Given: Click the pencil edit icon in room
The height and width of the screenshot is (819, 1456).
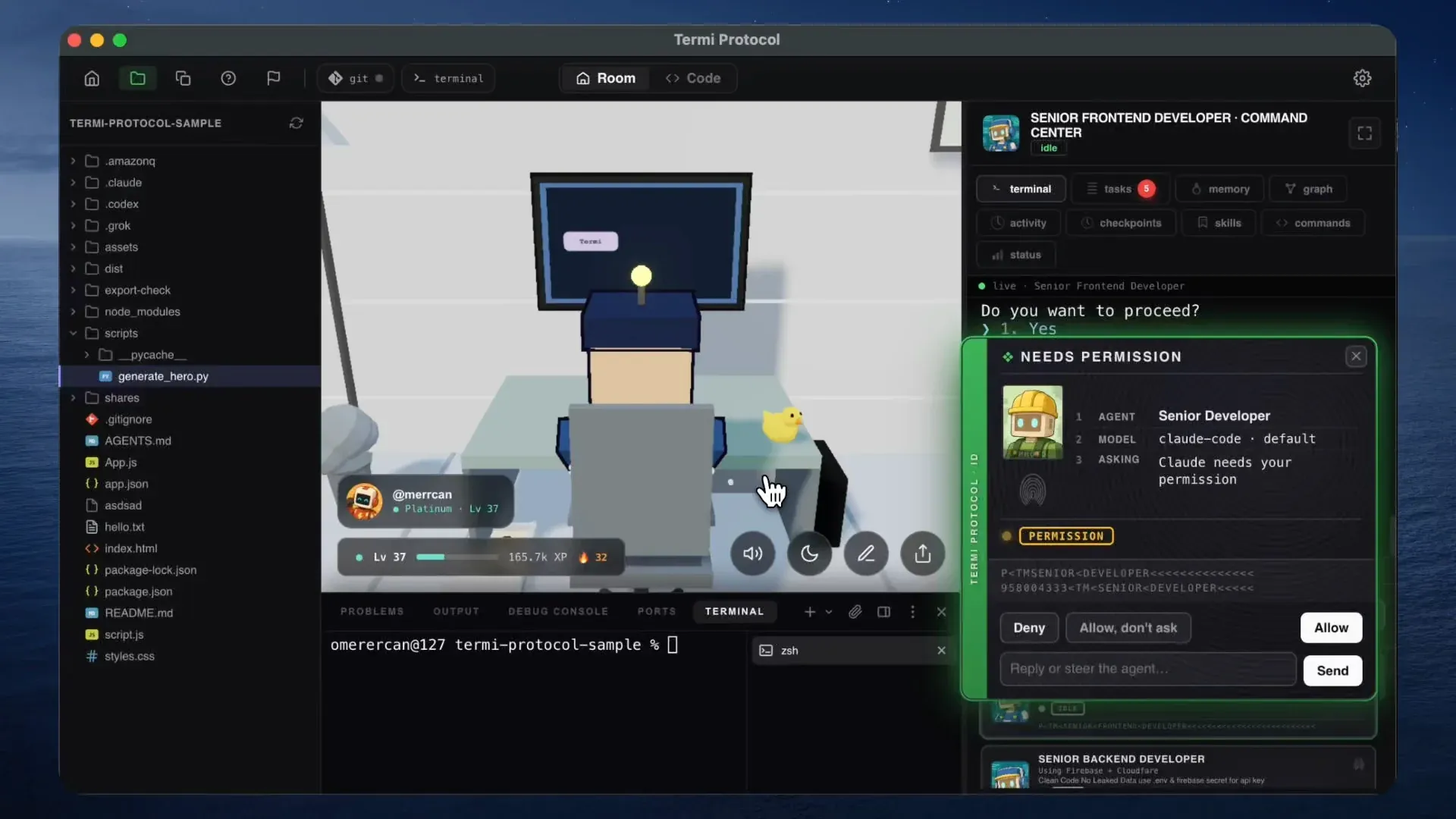Looking at the screenshot, I should tap(866, 554).
